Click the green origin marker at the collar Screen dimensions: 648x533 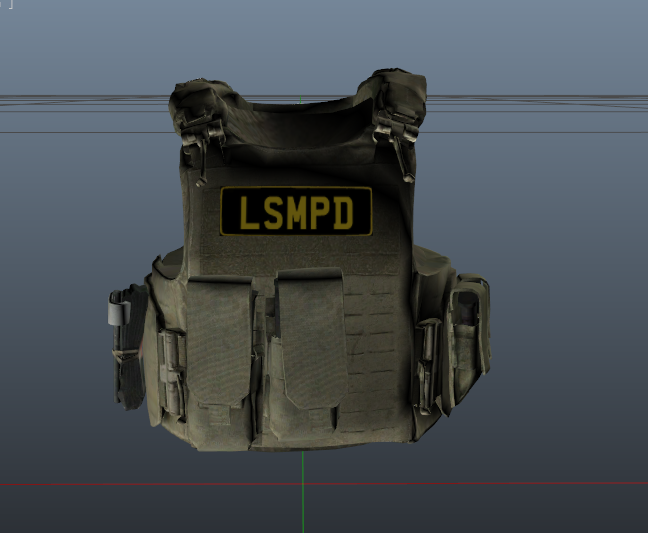pyautogui.click(x=300, y=101)
